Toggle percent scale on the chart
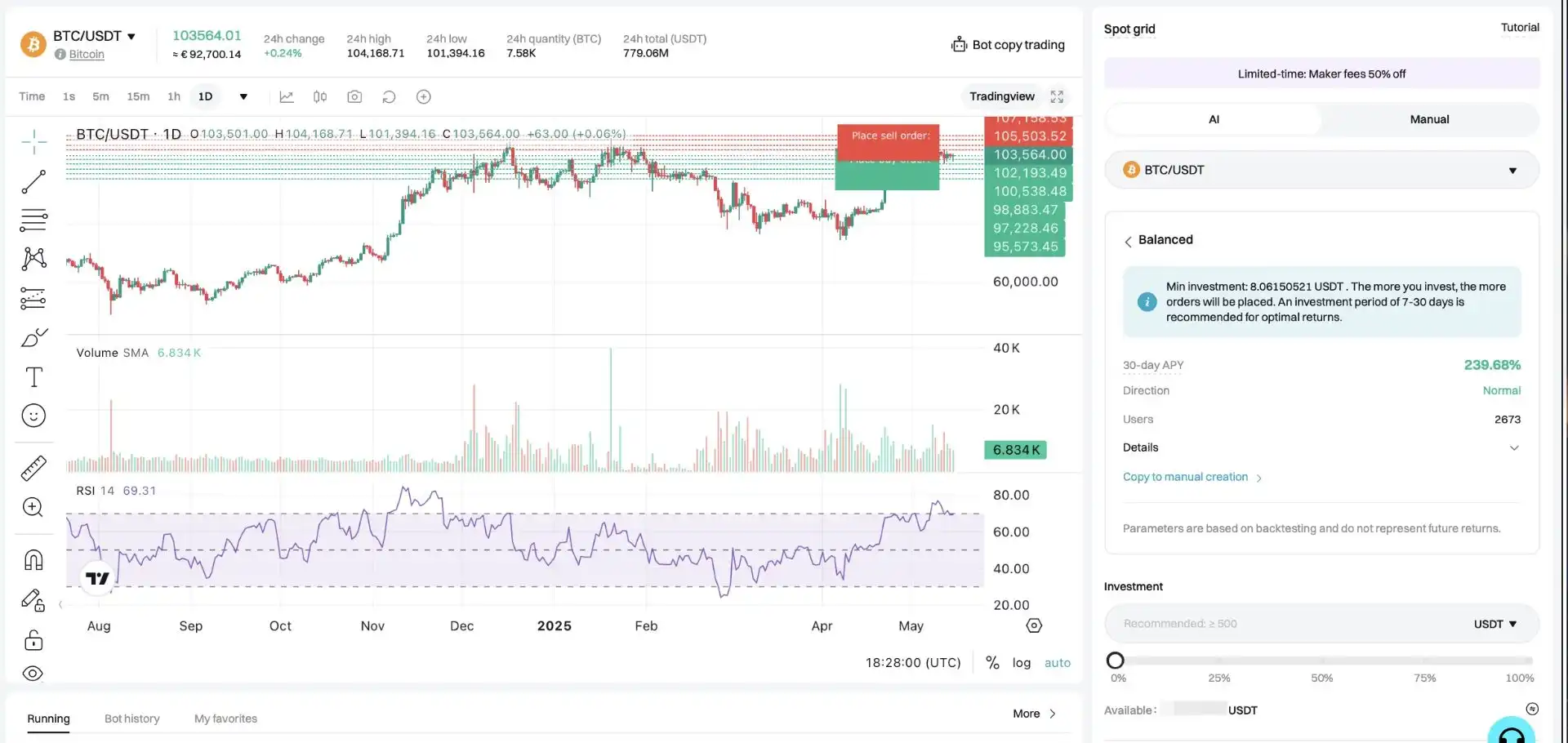 [x=992, y=663]
